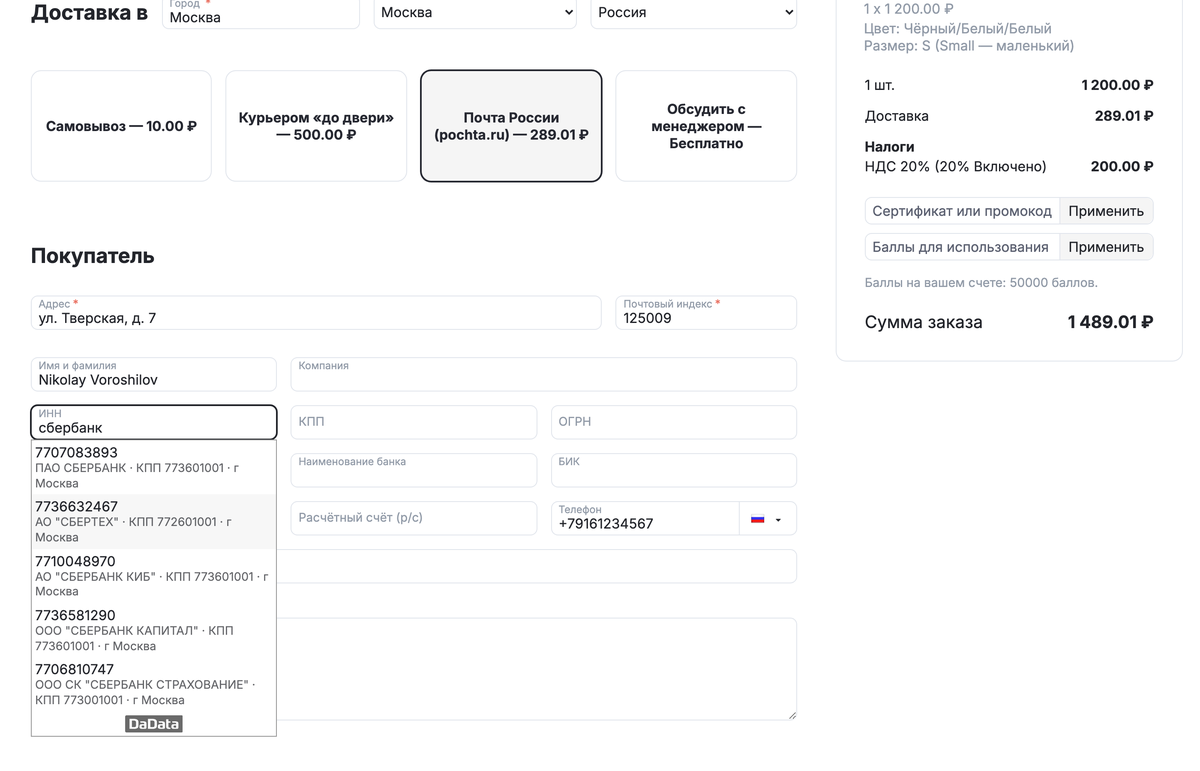
Task: Click the Доставка cost 289.01 ₽
Action: coord(1124,116)
